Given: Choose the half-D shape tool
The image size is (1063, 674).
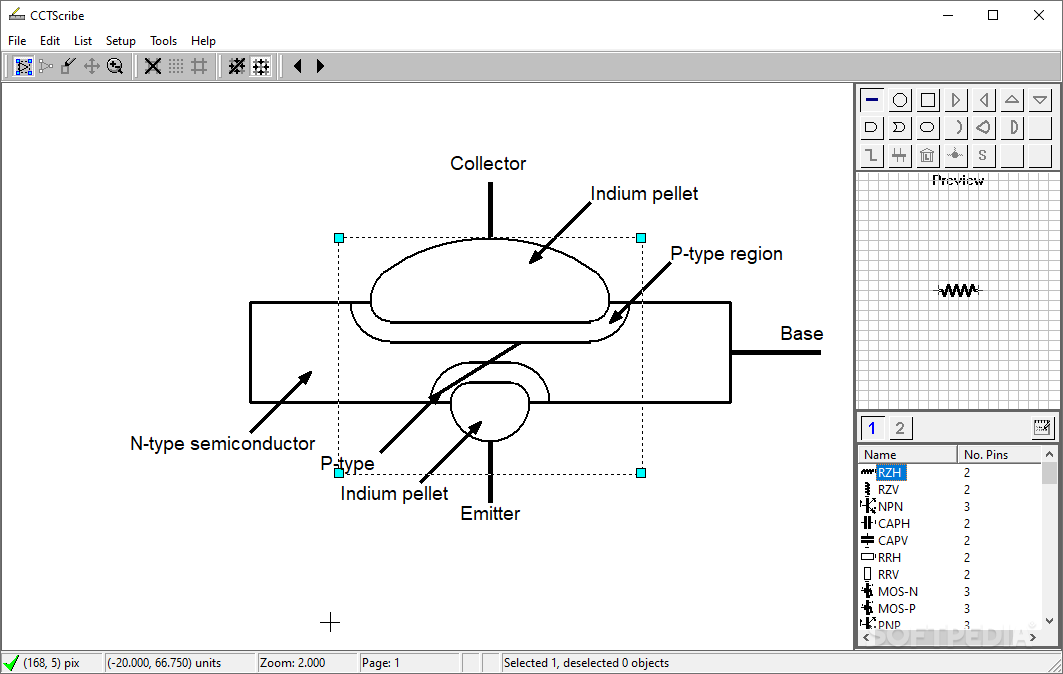Looking at the screenshot, I should click(1011, 127).
